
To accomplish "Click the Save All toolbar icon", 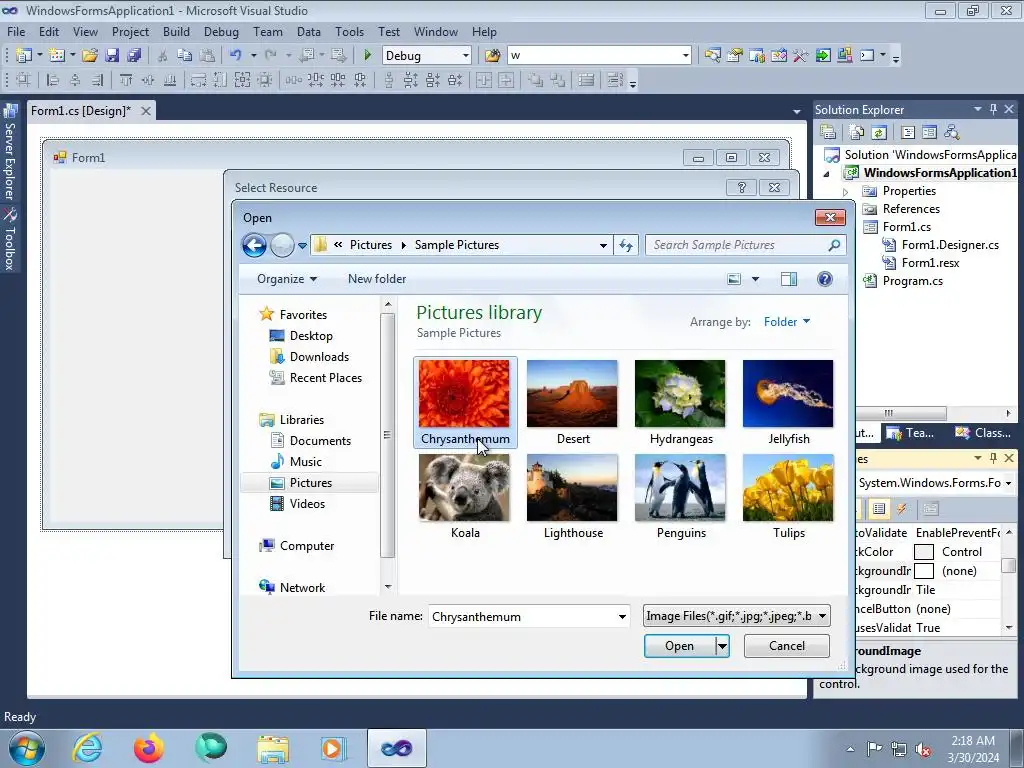I will tap(134, 56).
